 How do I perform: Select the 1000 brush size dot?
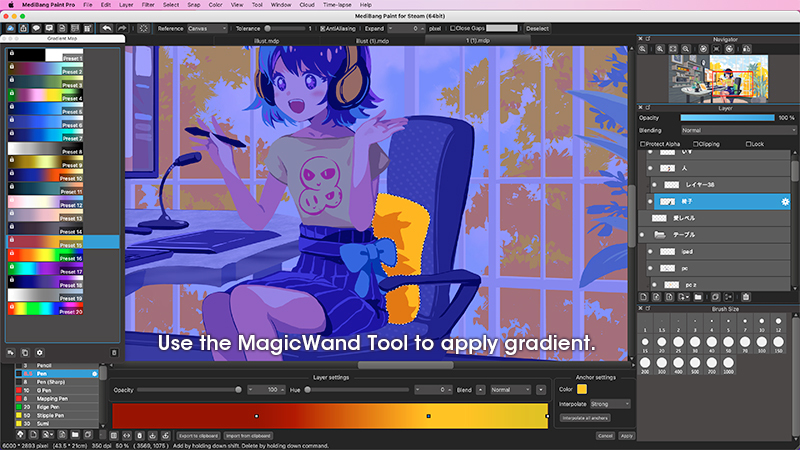[728, 363]
